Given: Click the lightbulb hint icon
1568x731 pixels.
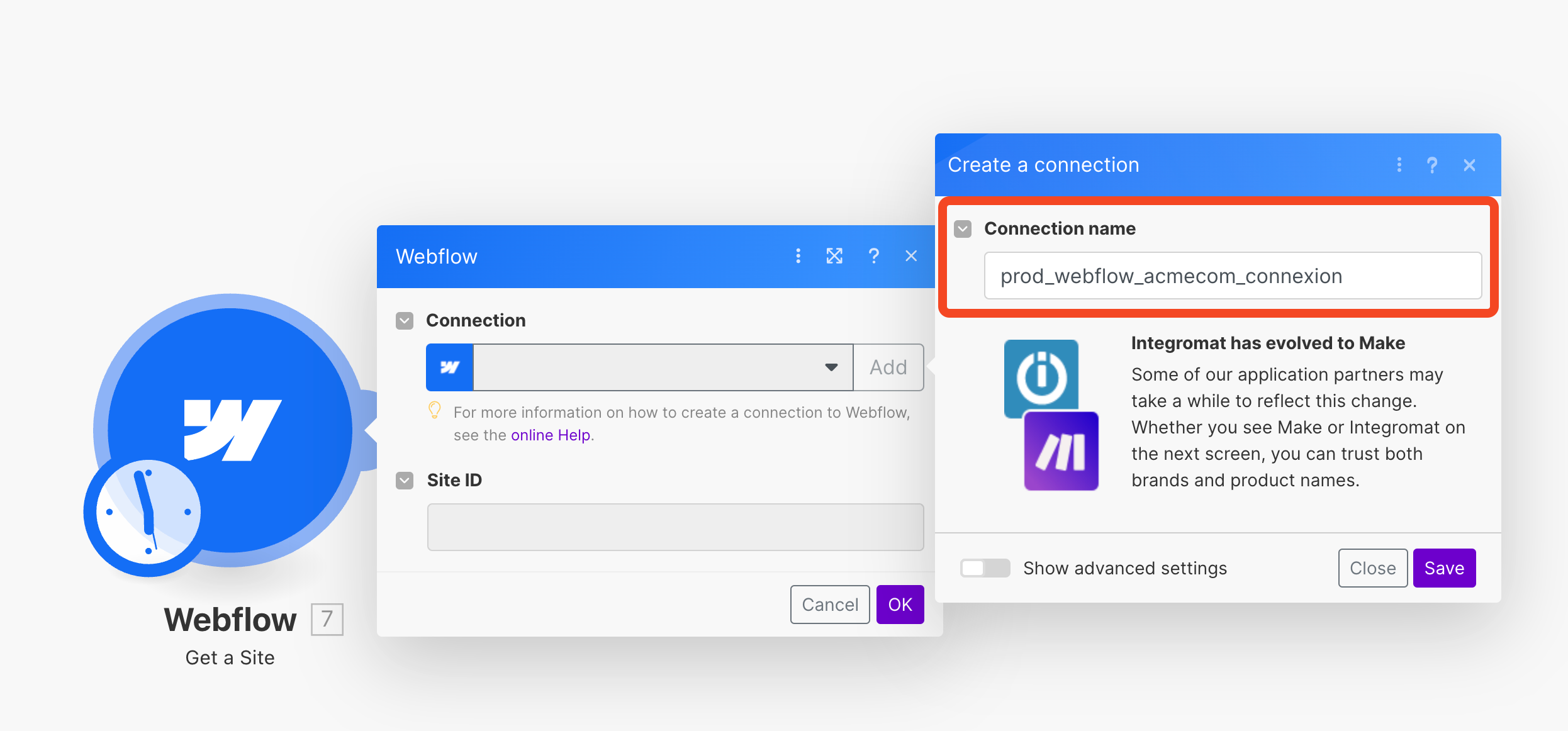Looking at the screenshot, I should point(435,410).
